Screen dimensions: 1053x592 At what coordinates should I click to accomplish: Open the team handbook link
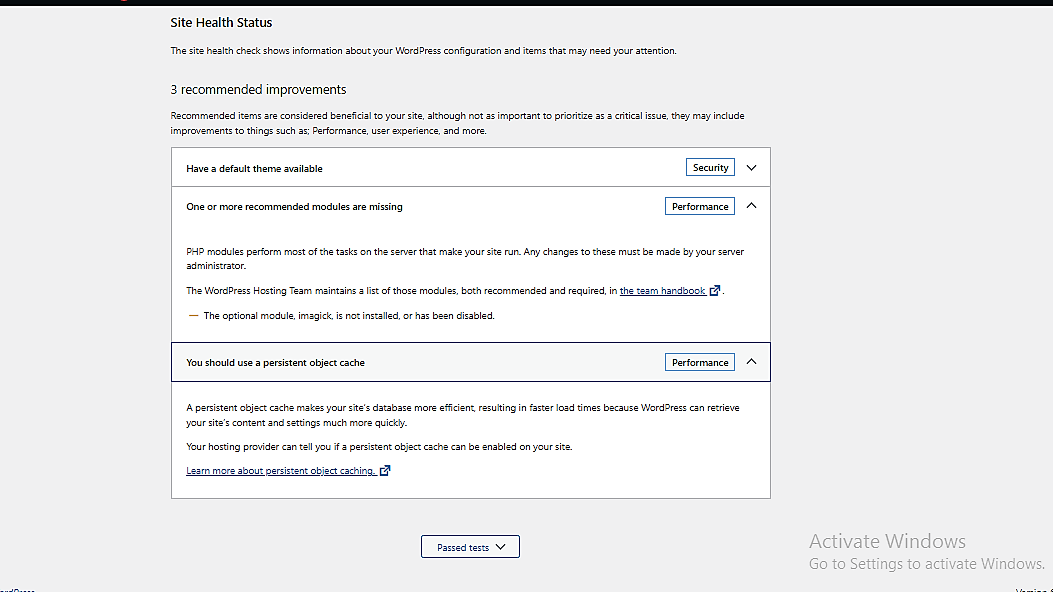tap(662, 291)
